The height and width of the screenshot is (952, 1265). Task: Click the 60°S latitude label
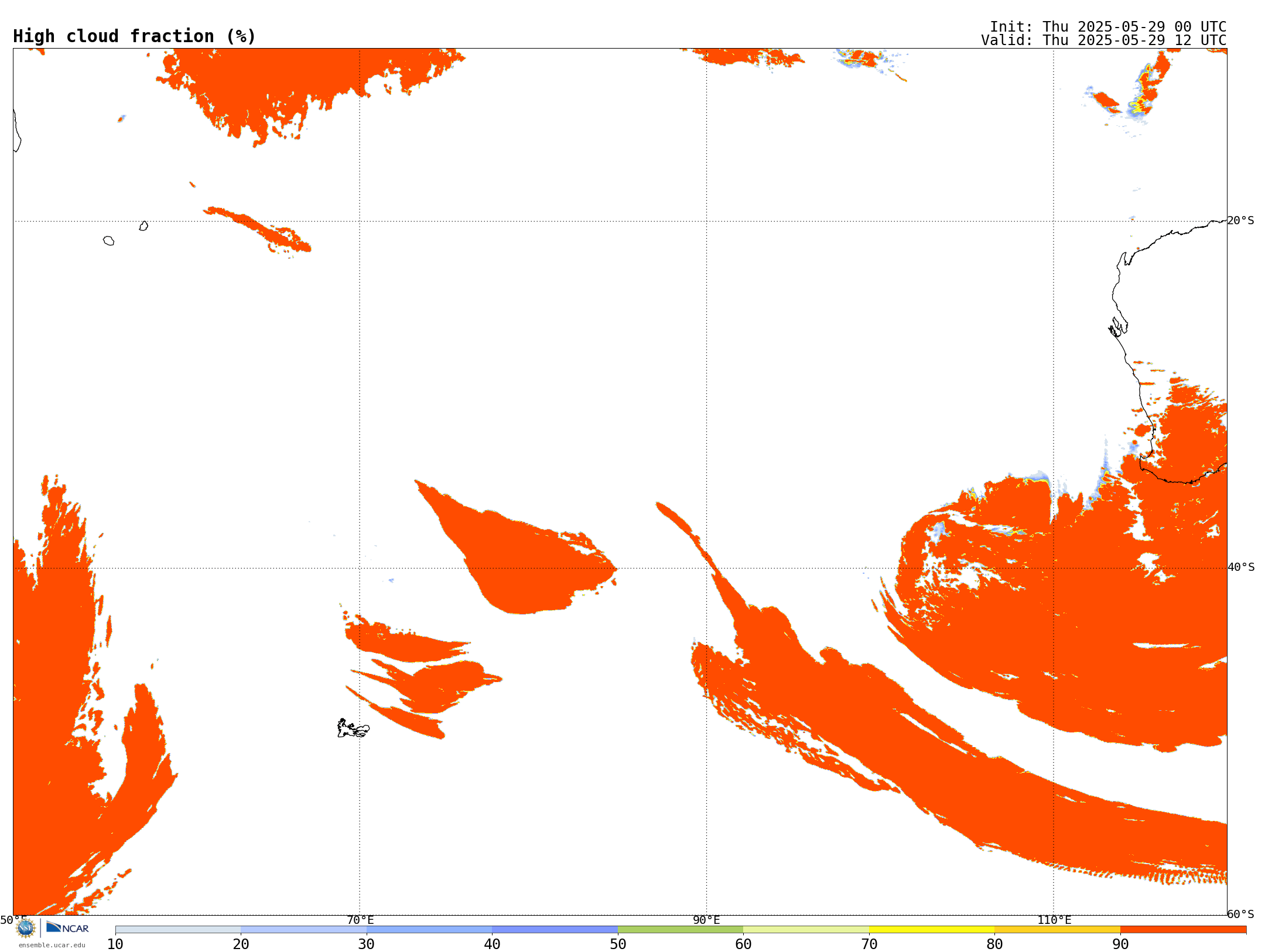pyautogui.click(x=1240, y=914)
